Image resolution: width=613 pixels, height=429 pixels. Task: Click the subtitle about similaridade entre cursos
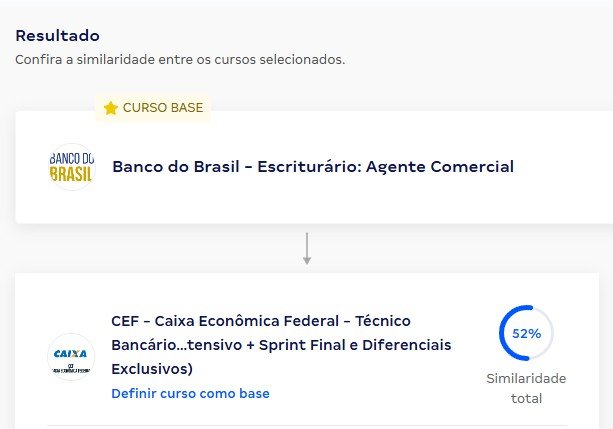pos(180,60)
